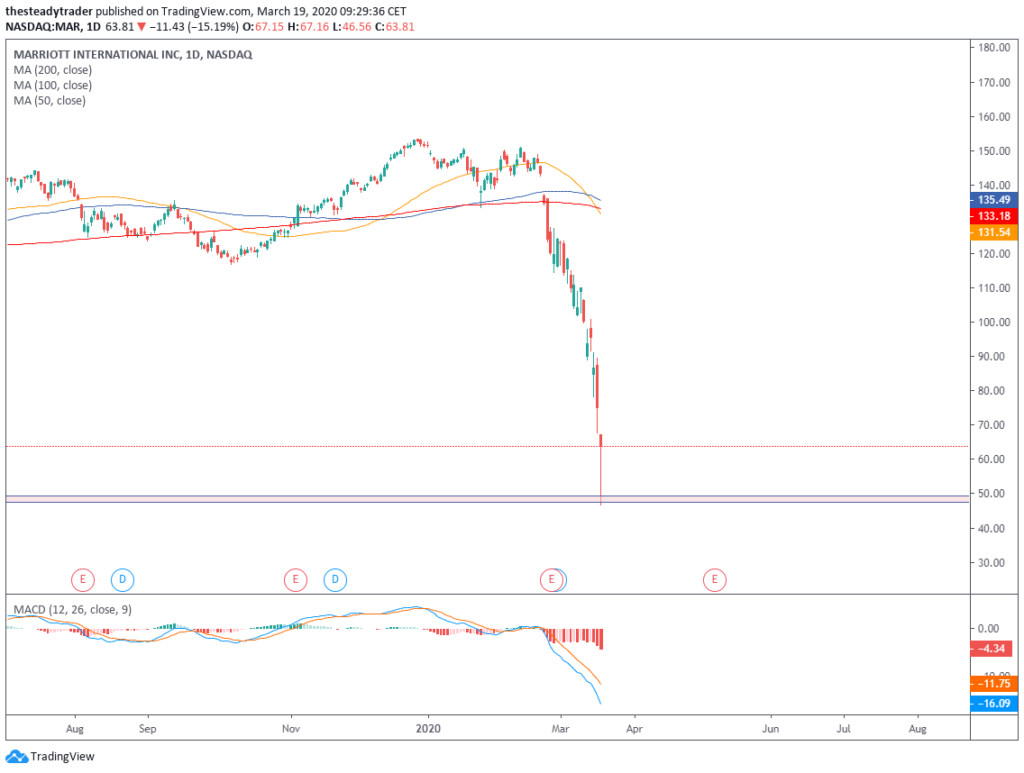Click the 100.00 price axis label

(x=994, y=322)
